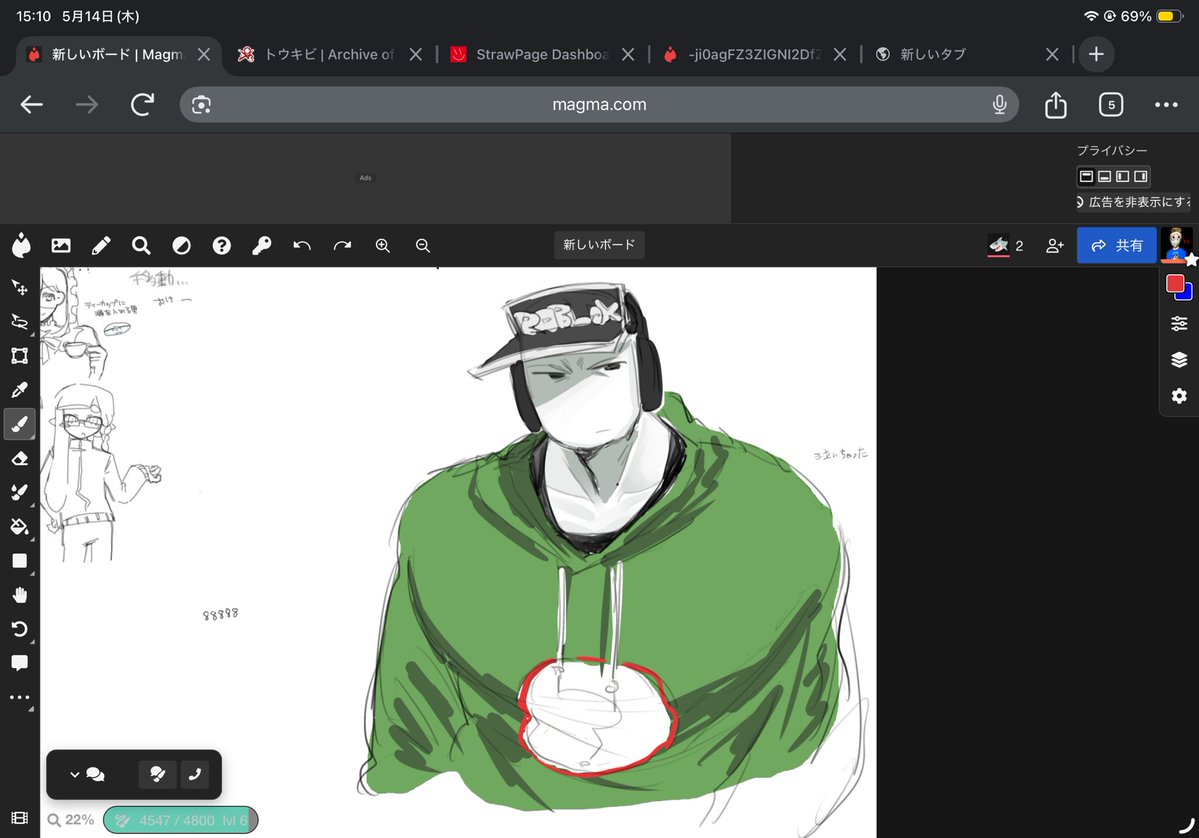The height and width of the screenshot is (838, 1199).
Task: Start voice call with phone button
Action: [x=195, y=775]
